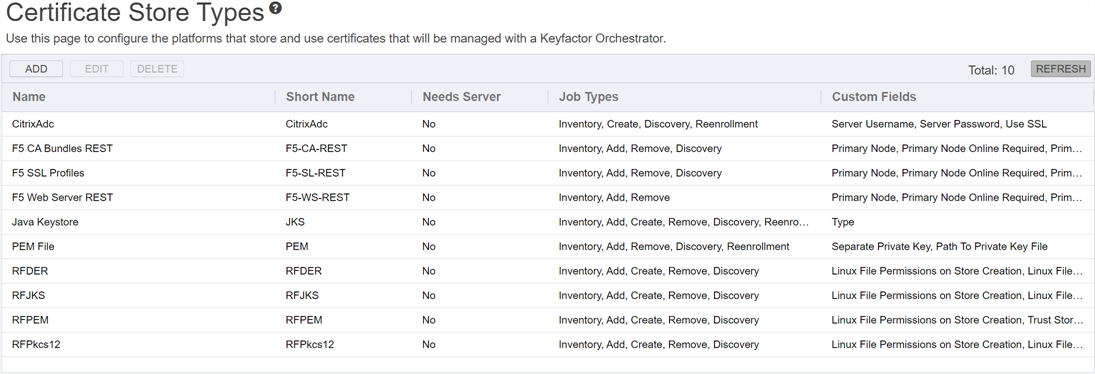Select the RFJKS row
Image resolution: width=1095 pixels, height=374 pixels.
(548, 295)
